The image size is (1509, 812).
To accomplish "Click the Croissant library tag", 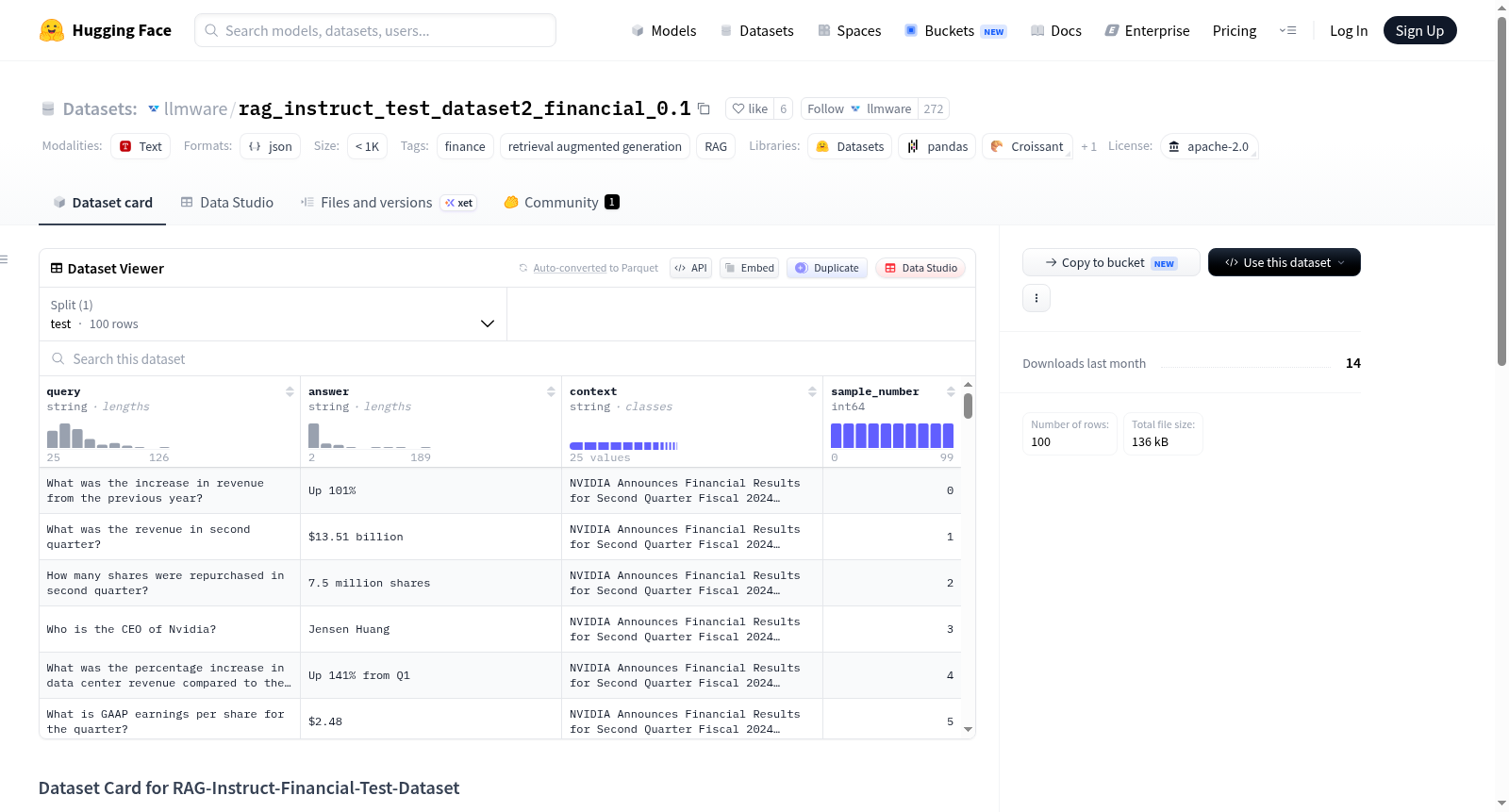I will (x=1027, y=146).
